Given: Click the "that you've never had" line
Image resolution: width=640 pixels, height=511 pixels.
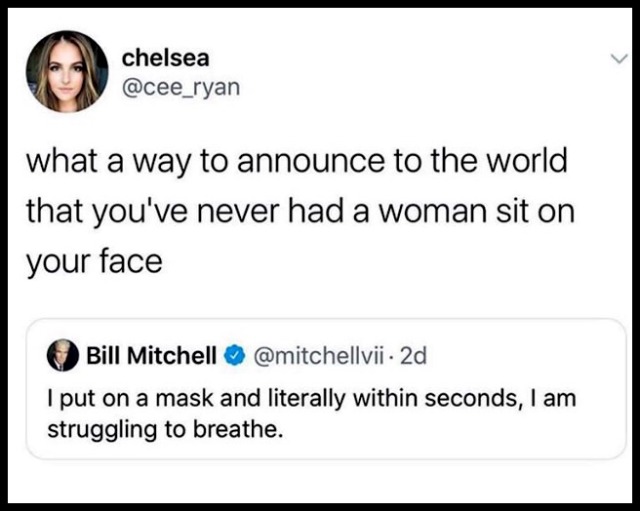Looking at the screenshot, I should [300, 211].
